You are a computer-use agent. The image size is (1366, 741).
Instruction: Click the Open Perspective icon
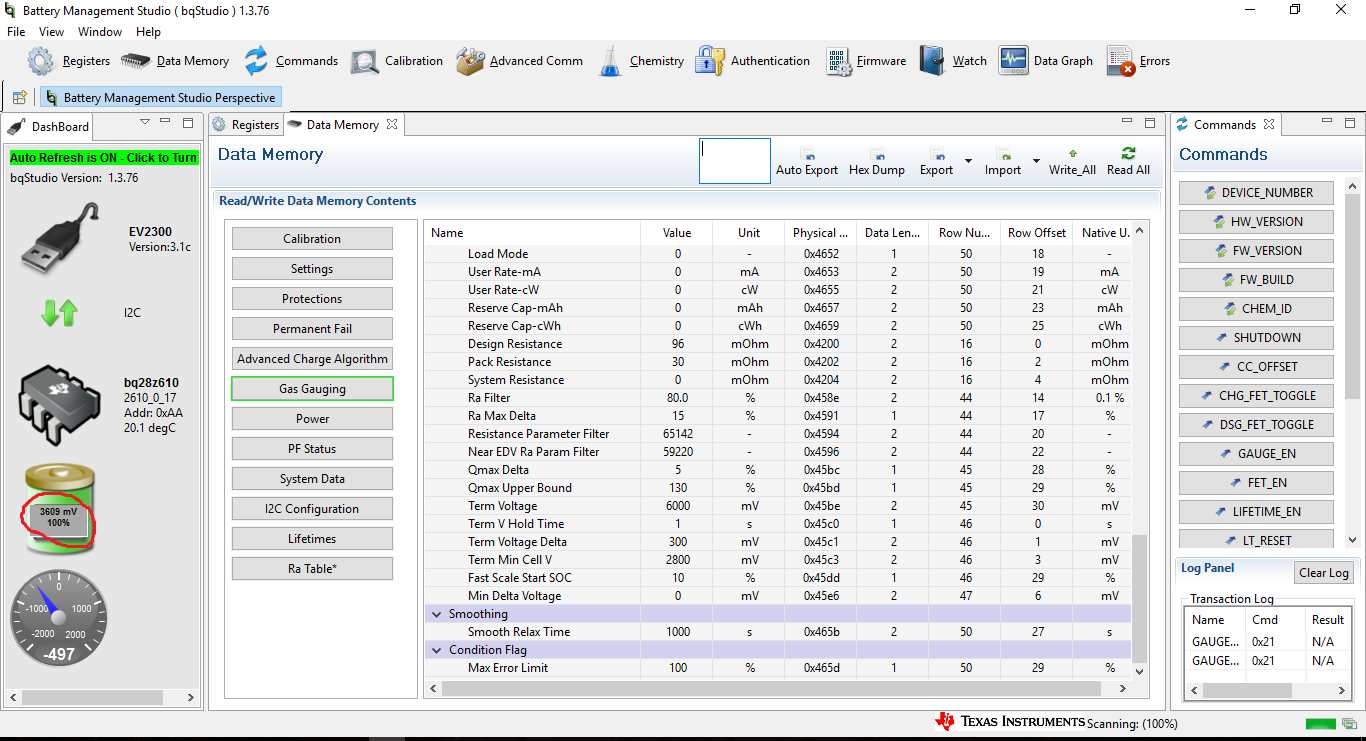19,97
